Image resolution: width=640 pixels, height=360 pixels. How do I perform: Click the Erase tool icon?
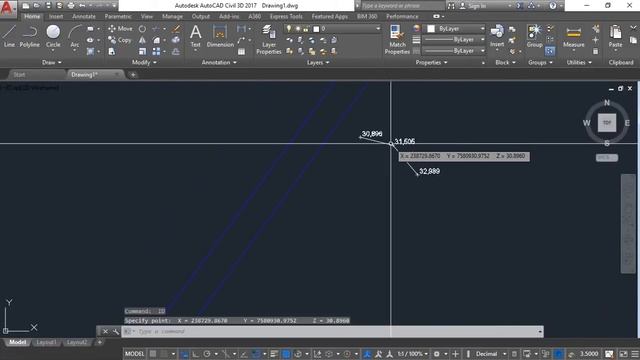point(176,29)
